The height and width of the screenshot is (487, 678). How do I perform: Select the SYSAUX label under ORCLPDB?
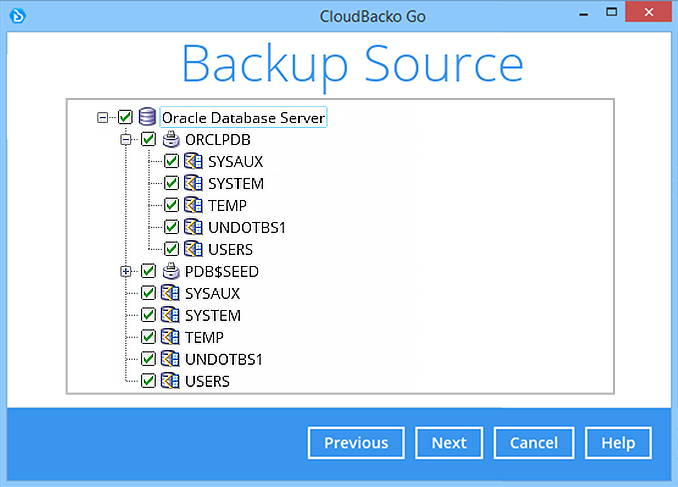[x=236, y=162]
